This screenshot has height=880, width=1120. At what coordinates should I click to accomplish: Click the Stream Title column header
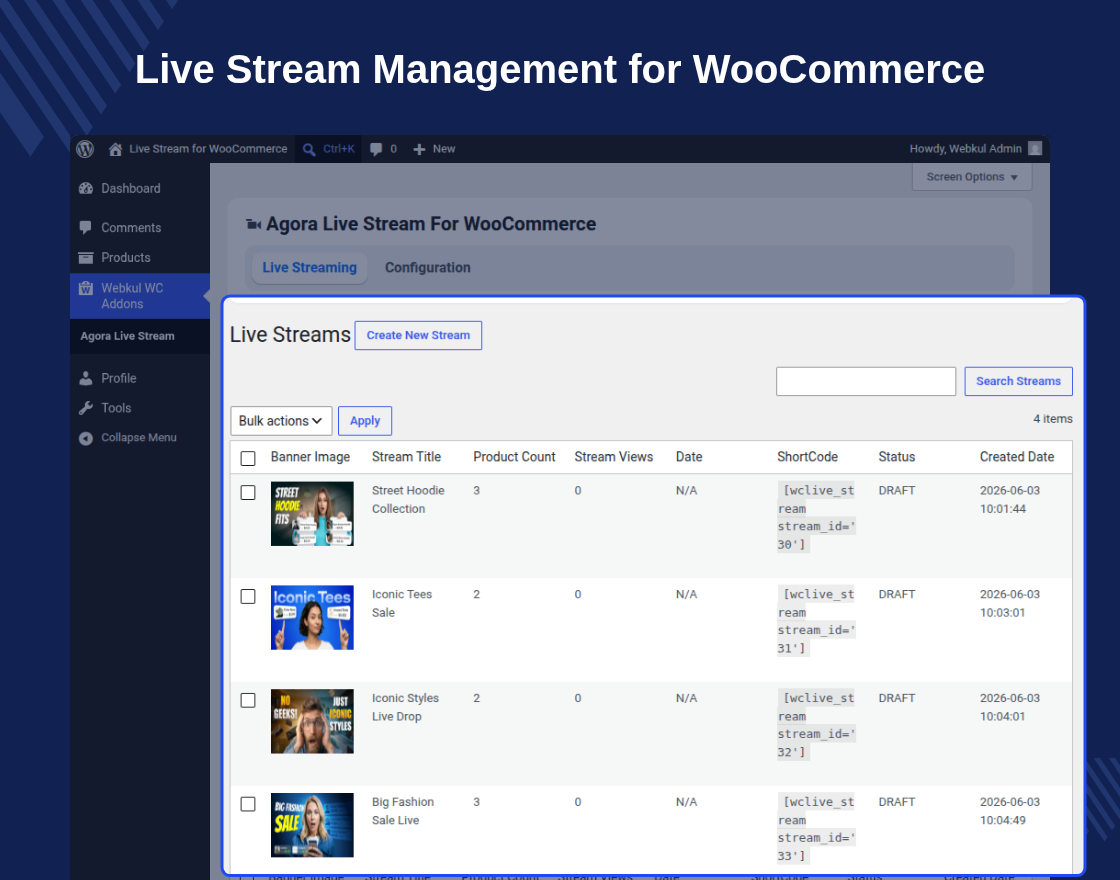(x=406, y=457)
